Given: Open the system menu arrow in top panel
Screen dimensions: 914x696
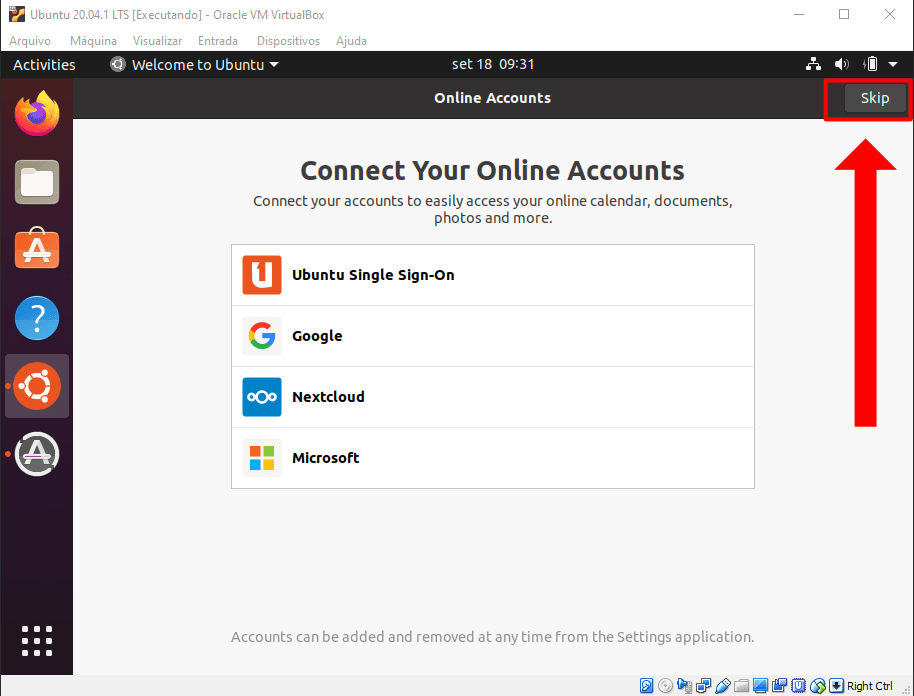Looking at the screenshot, I should click(893, 65).
